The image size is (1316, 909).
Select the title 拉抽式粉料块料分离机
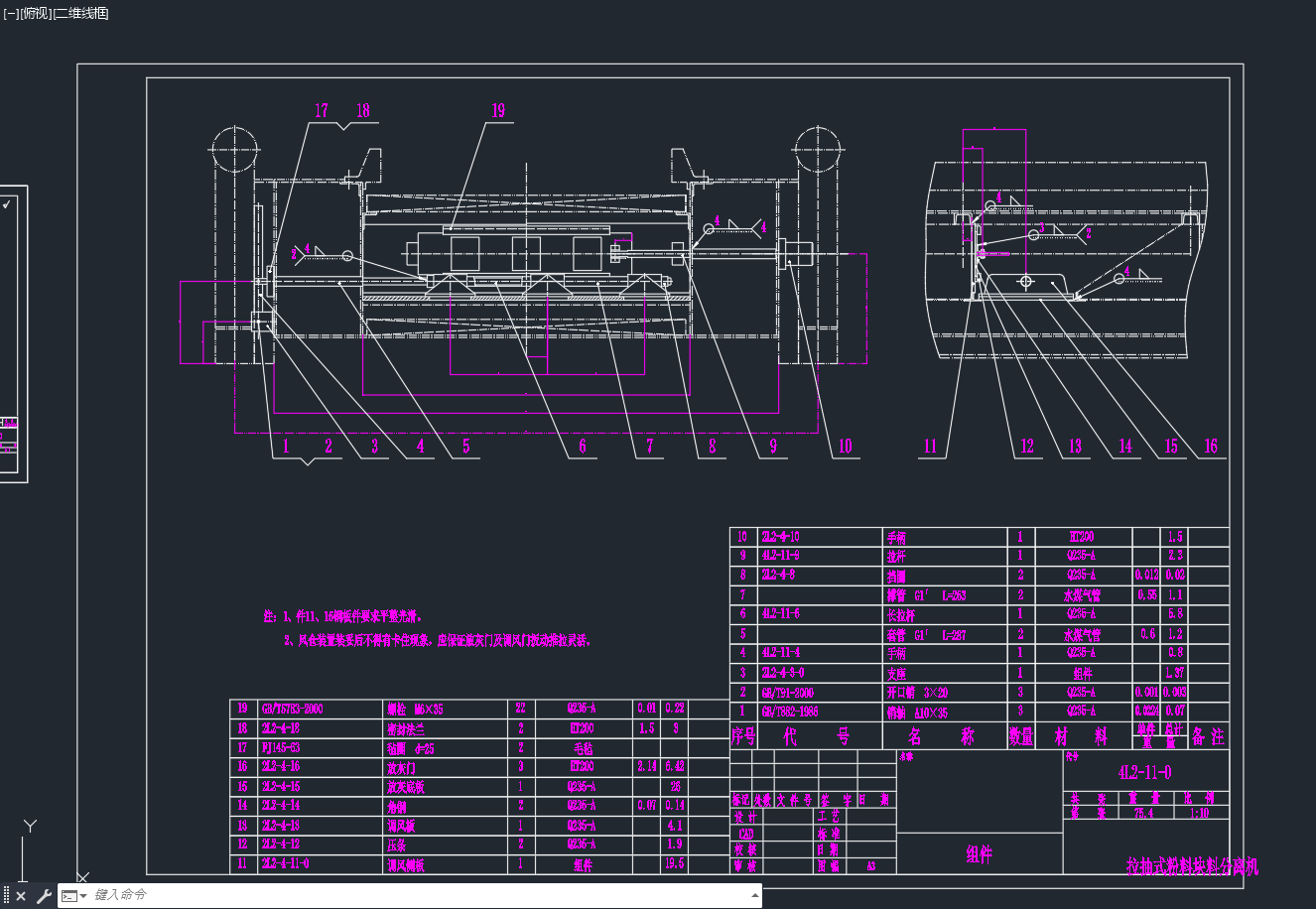1192,866
